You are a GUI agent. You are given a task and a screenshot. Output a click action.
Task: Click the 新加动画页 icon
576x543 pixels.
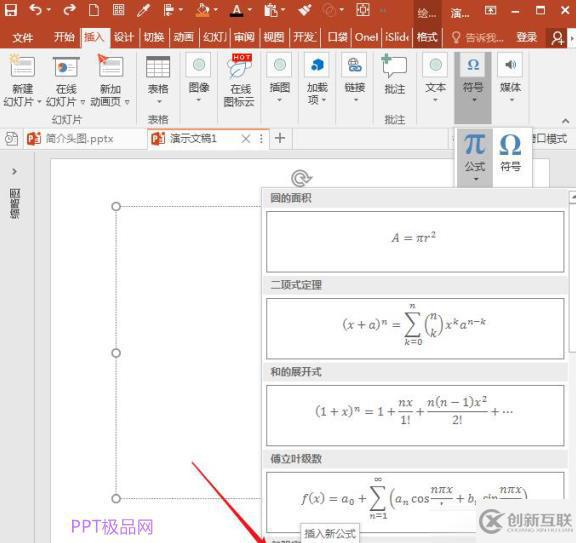pos(110,66)
